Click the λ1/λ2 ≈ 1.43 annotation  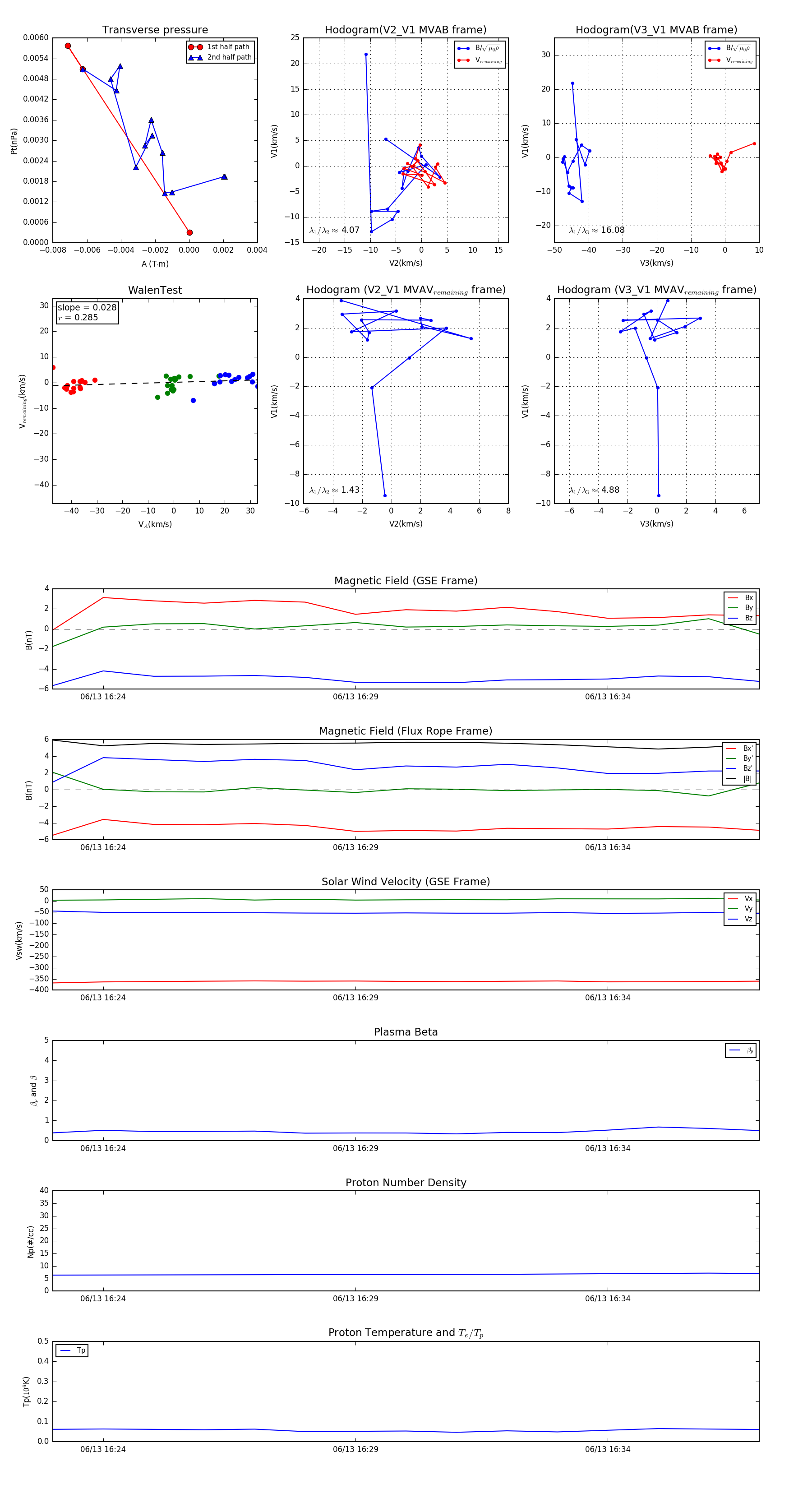(x=334, y=490)
